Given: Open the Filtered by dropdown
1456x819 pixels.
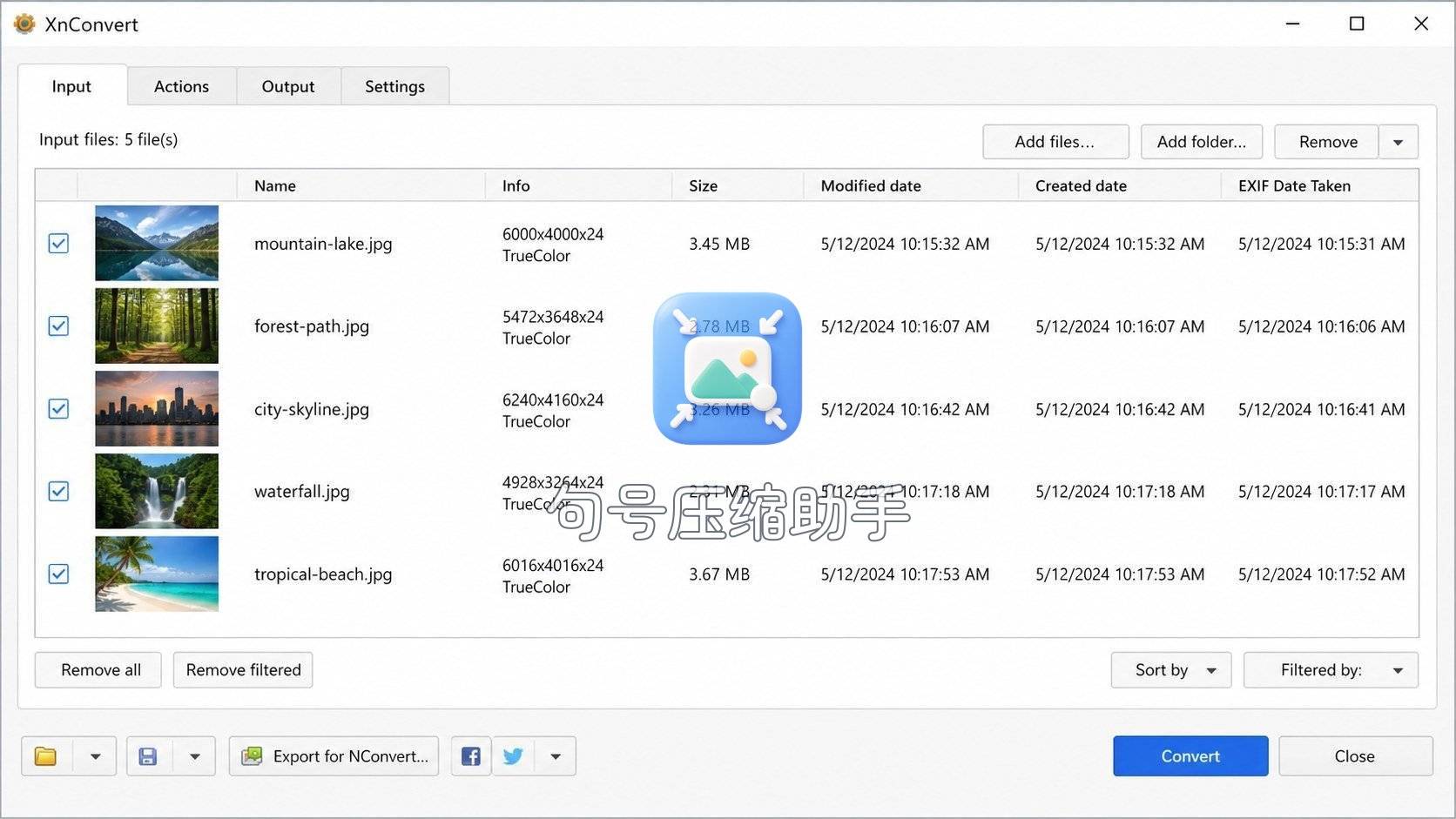Looking at the screenshot, I should tap(1331, 670).
